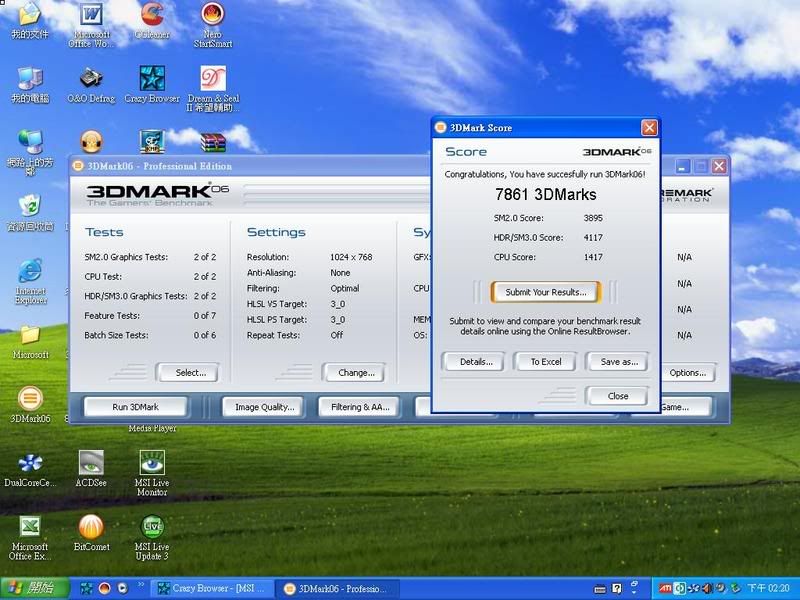Open the DualCoreCenter desktop shortcut

(30, 463)
